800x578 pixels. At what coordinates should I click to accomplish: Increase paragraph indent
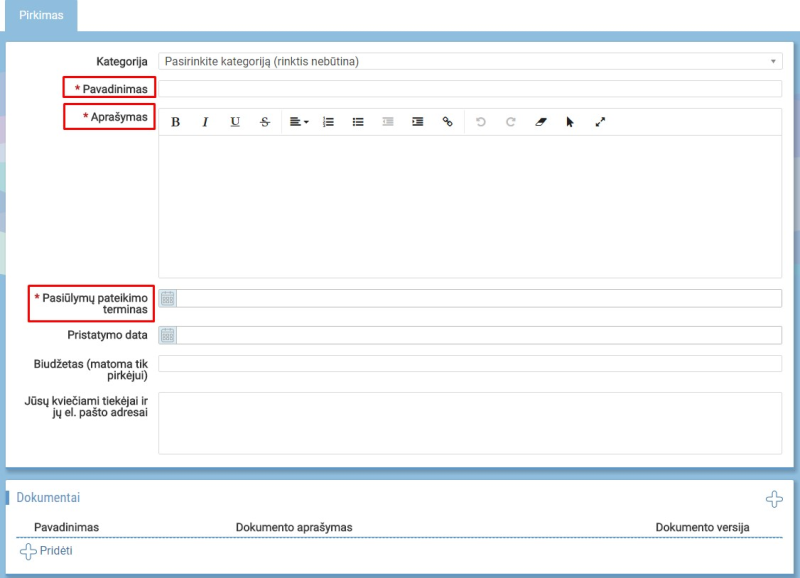(x=418, y=122)
